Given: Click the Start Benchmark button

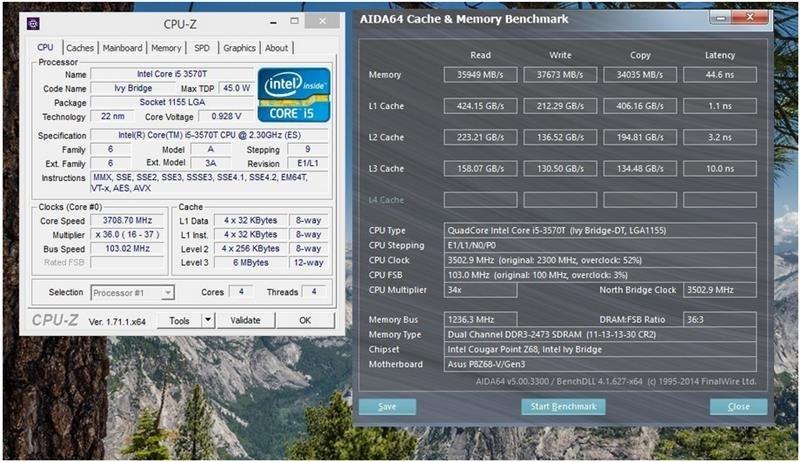Looking at the screenshot, I should (563, 406).
